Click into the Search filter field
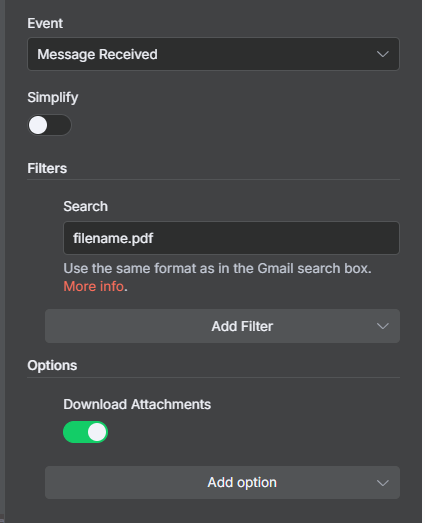This screenshot has width=425, height=523. coord(231,238)
